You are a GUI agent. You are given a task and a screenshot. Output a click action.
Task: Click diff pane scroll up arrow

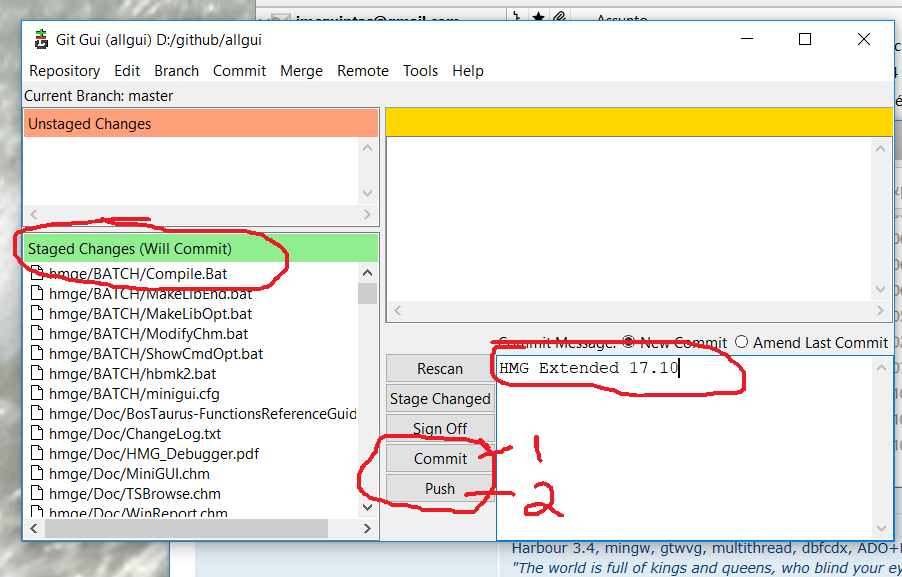click(880, 148)
